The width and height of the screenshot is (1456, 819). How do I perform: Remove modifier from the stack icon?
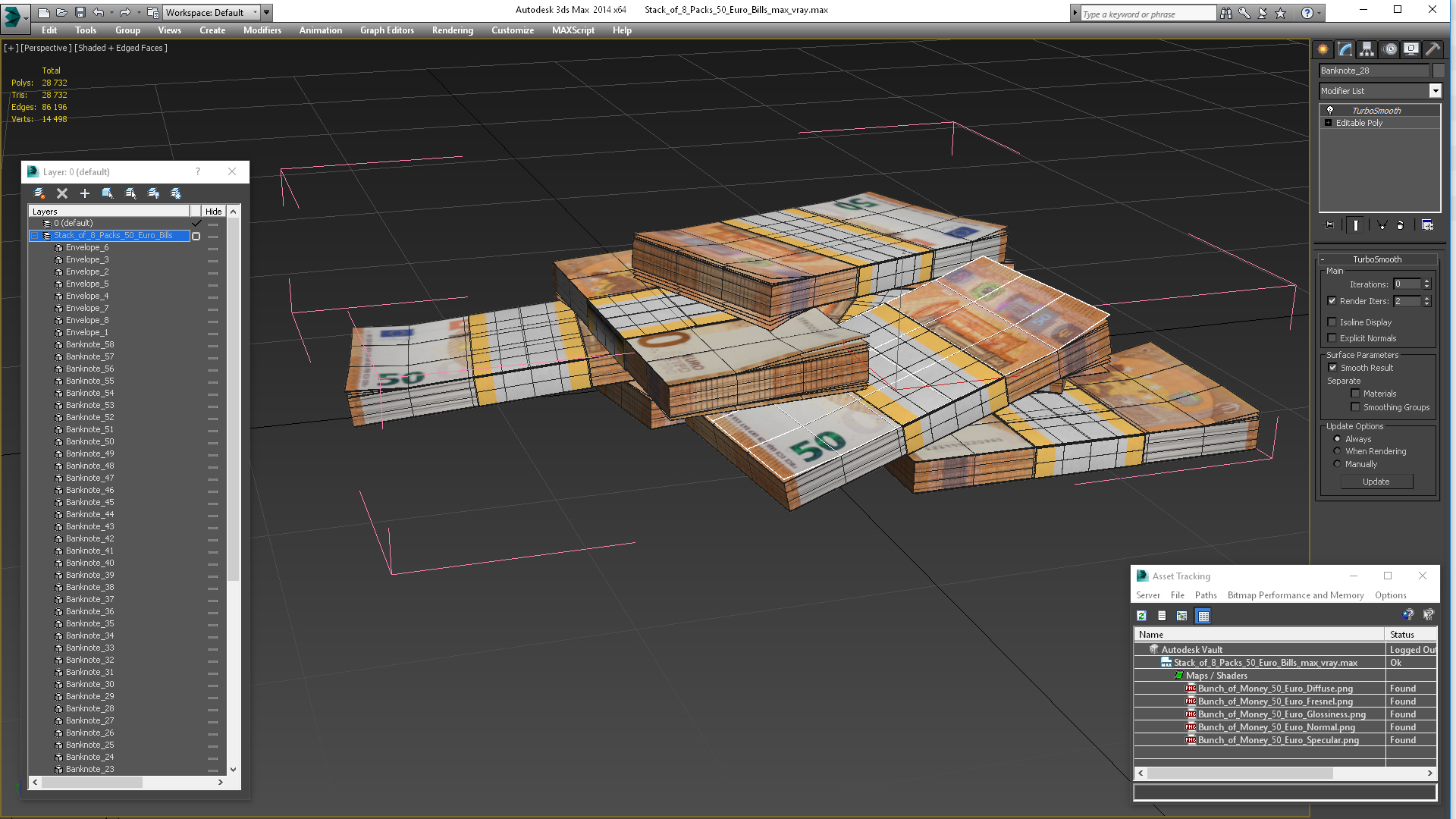1401,225
